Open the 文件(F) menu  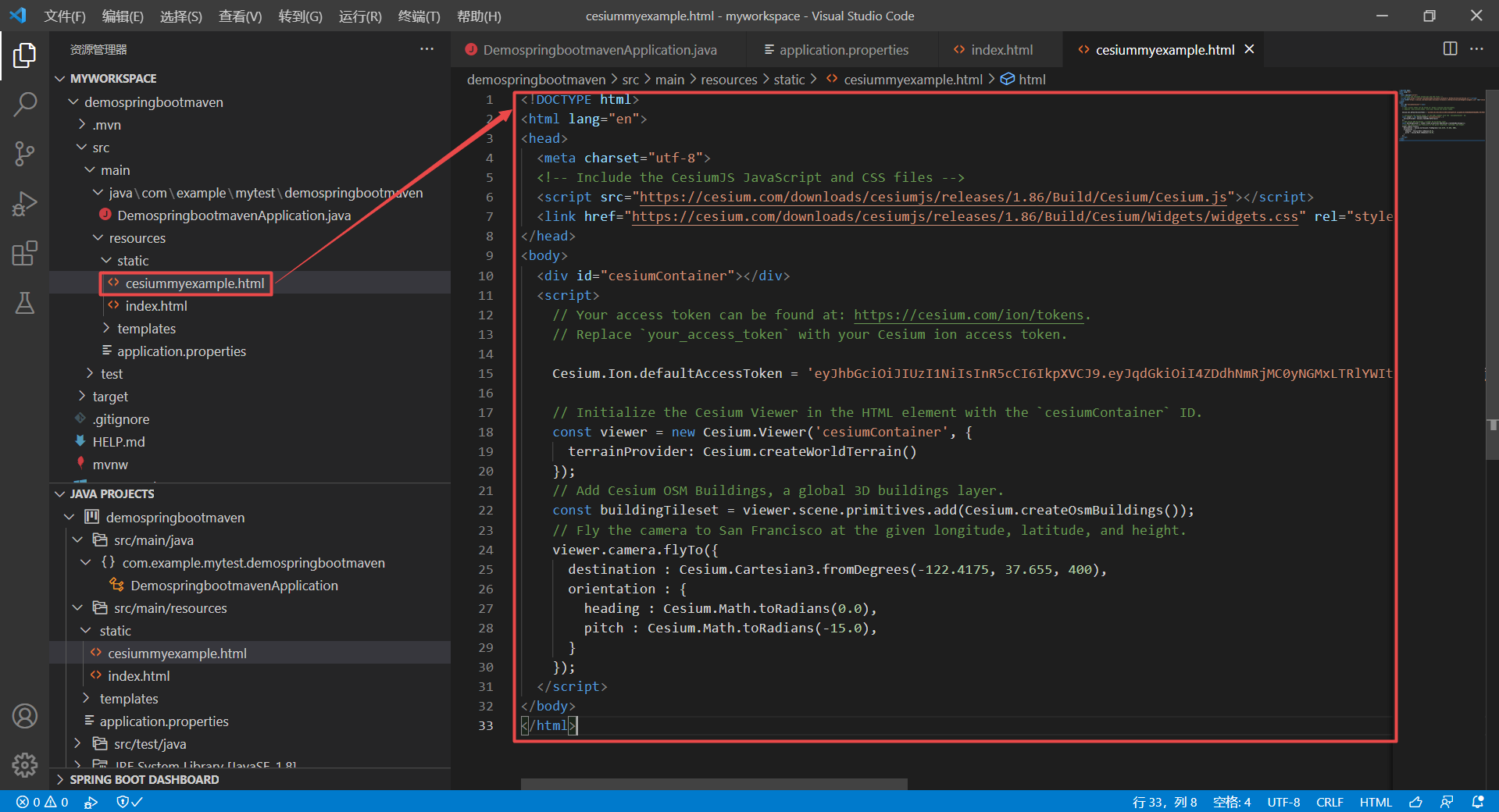65,16
